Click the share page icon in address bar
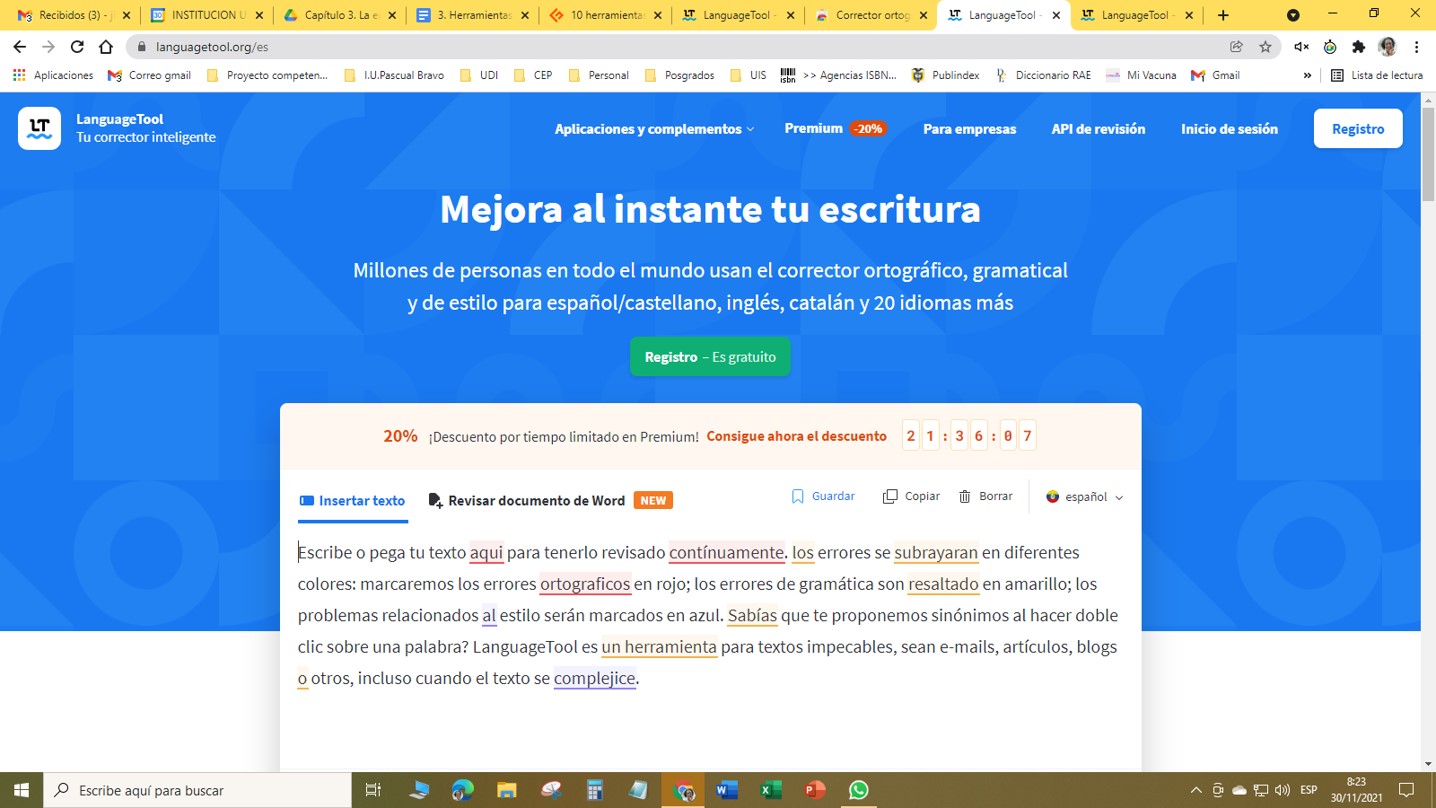The width and height of the screenshot is (1436, 808). tap(1236, 47)
